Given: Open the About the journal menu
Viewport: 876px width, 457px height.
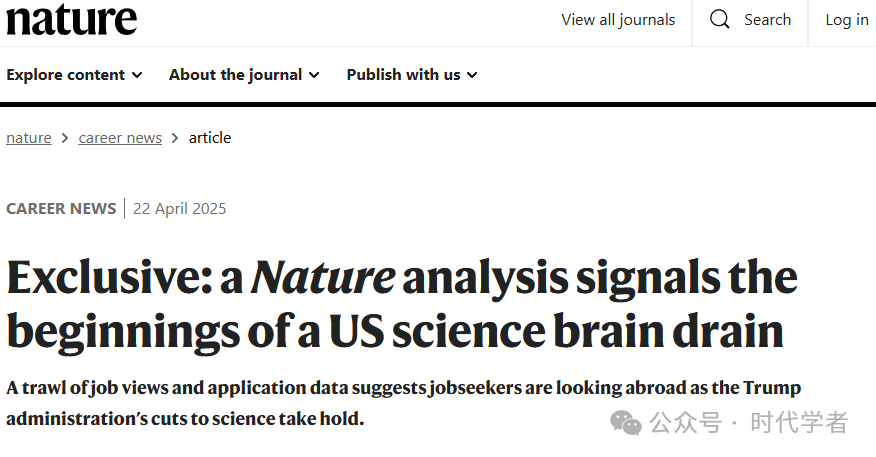Looking at the screenshot, I should [x=244, y=75].
